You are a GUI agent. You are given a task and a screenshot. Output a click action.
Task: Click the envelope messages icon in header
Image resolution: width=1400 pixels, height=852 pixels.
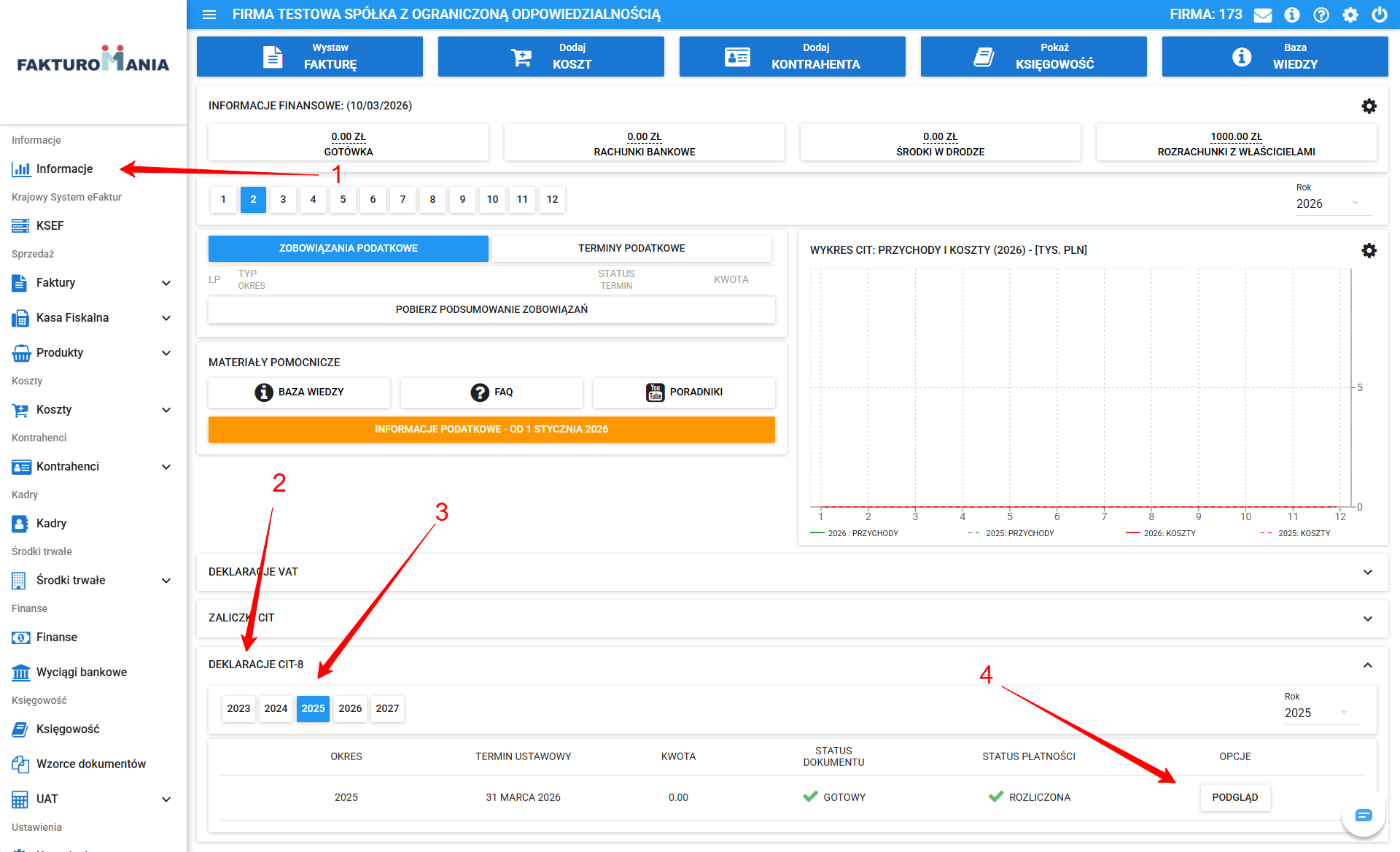click(1263, 15)
